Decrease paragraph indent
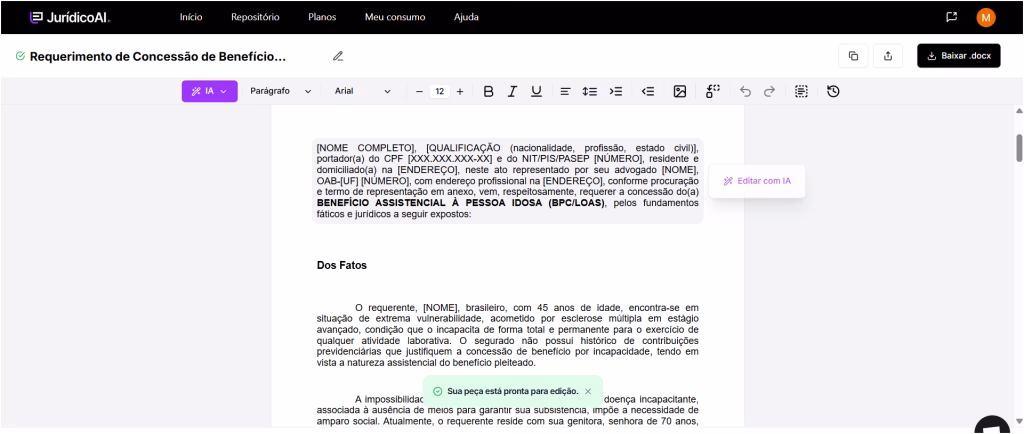The height and width of the screenshot is (434, 1024). tap(648, 91)
